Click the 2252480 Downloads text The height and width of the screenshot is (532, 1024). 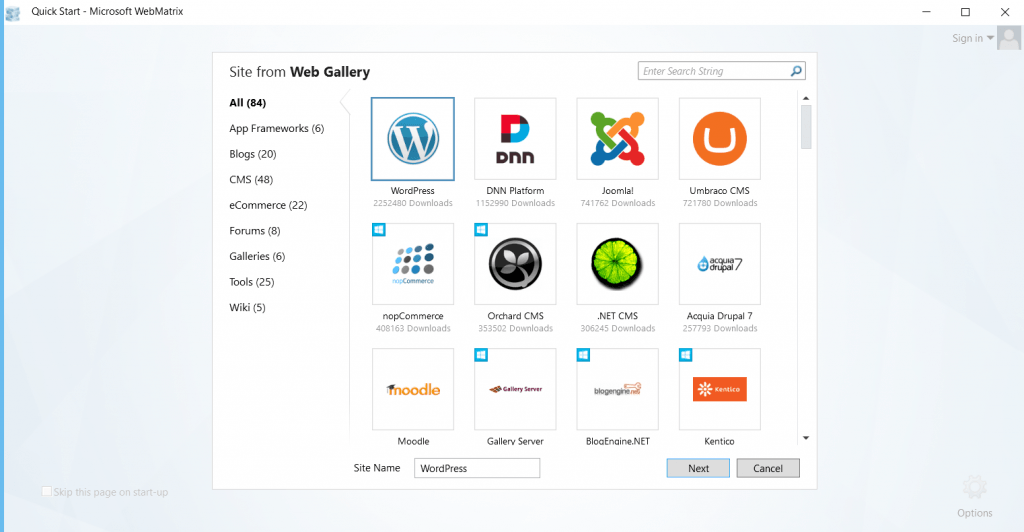tap(413, 203)
